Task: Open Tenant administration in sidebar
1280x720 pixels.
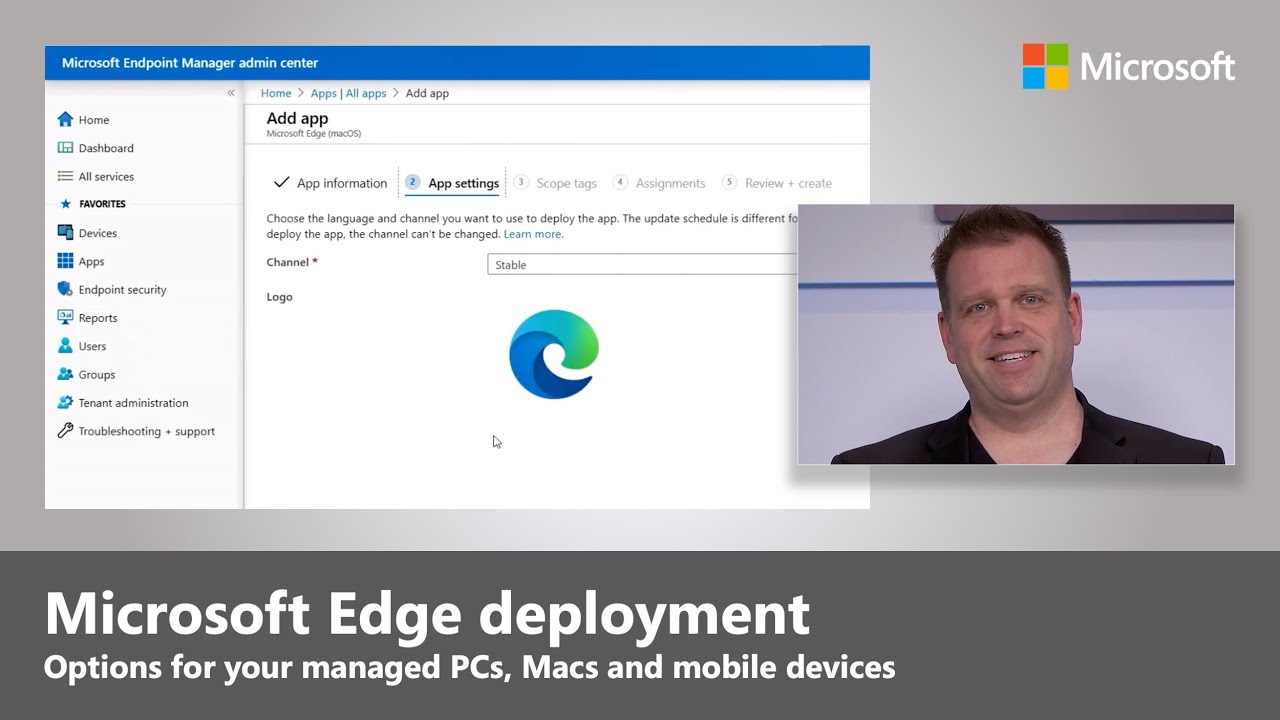Action: 133,403
